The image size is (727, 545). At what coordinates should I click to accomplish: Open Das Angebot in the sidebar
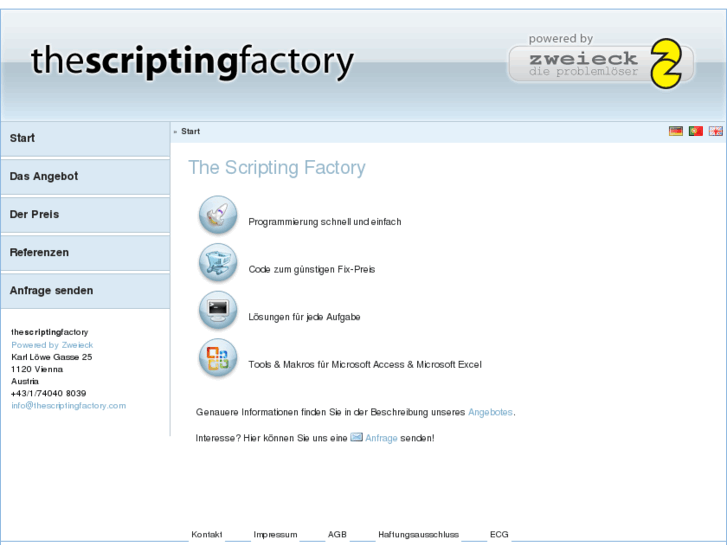(85, 176)
